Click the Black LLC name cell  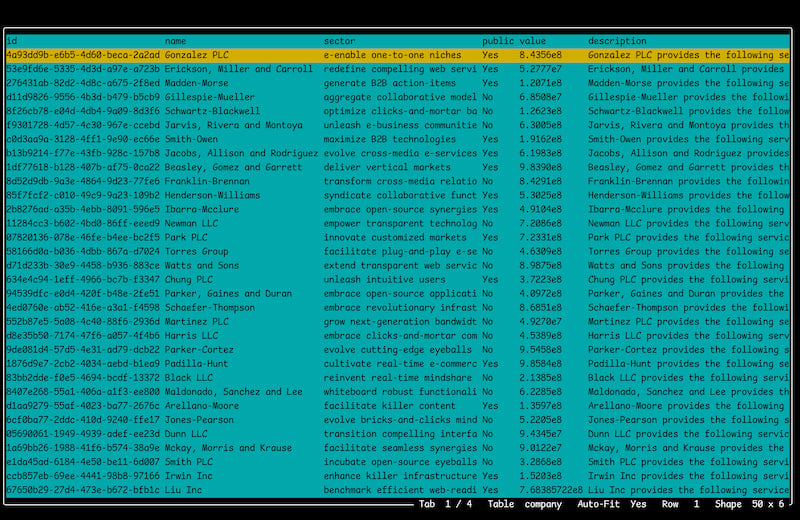[x=189, y=378]
